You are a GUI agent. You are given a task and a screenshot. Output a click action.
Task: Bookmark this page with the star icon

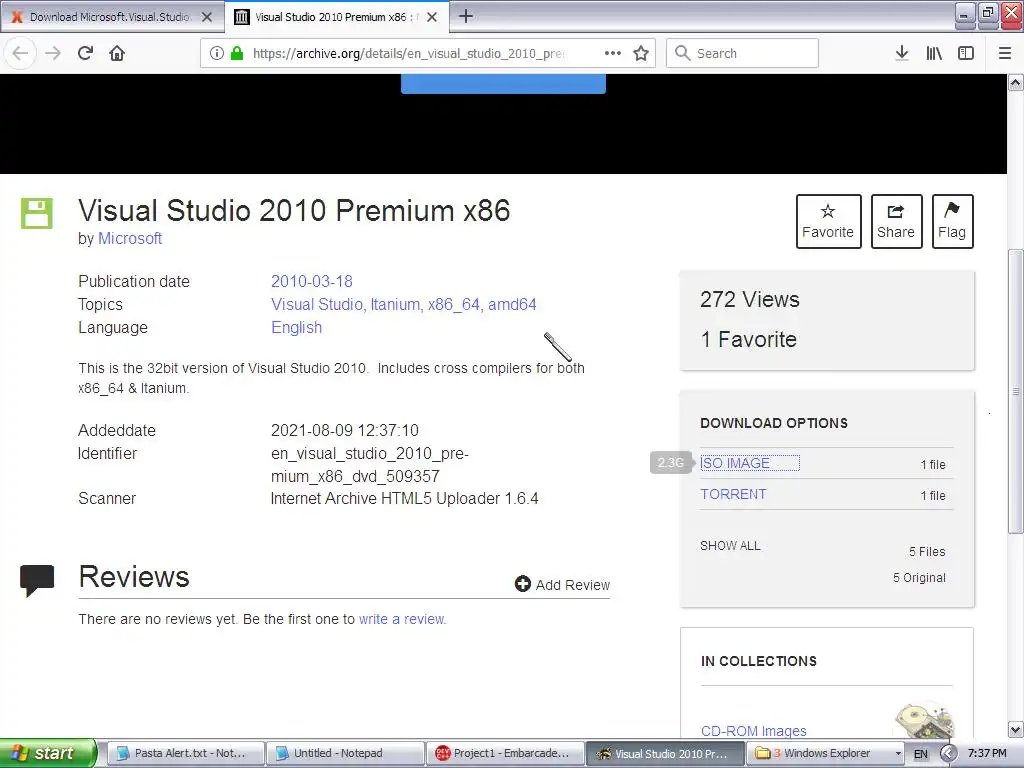tap(641, 53)
